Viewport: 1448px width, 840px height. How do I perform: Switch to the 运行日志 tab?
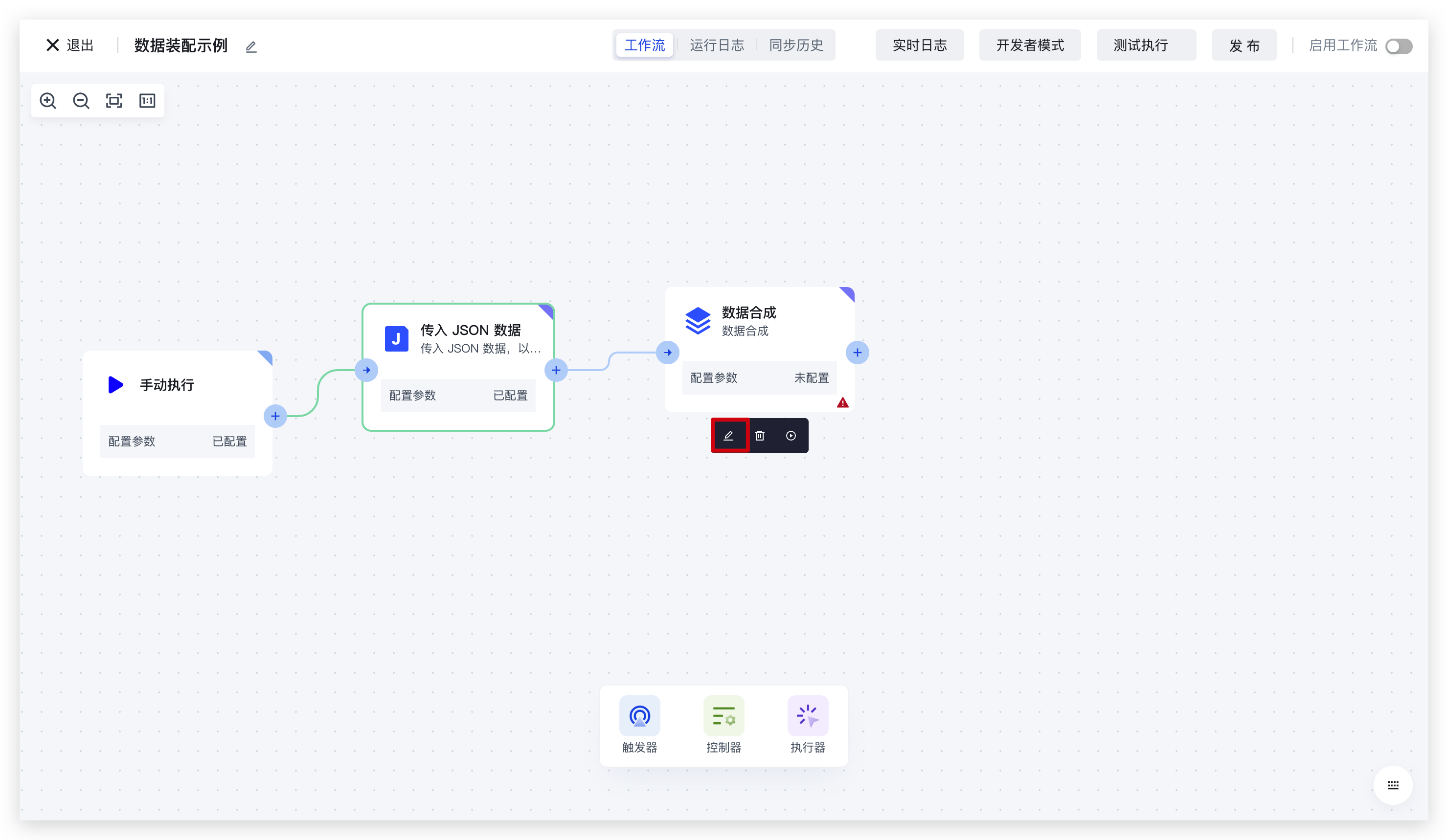[x=717, y=45]
